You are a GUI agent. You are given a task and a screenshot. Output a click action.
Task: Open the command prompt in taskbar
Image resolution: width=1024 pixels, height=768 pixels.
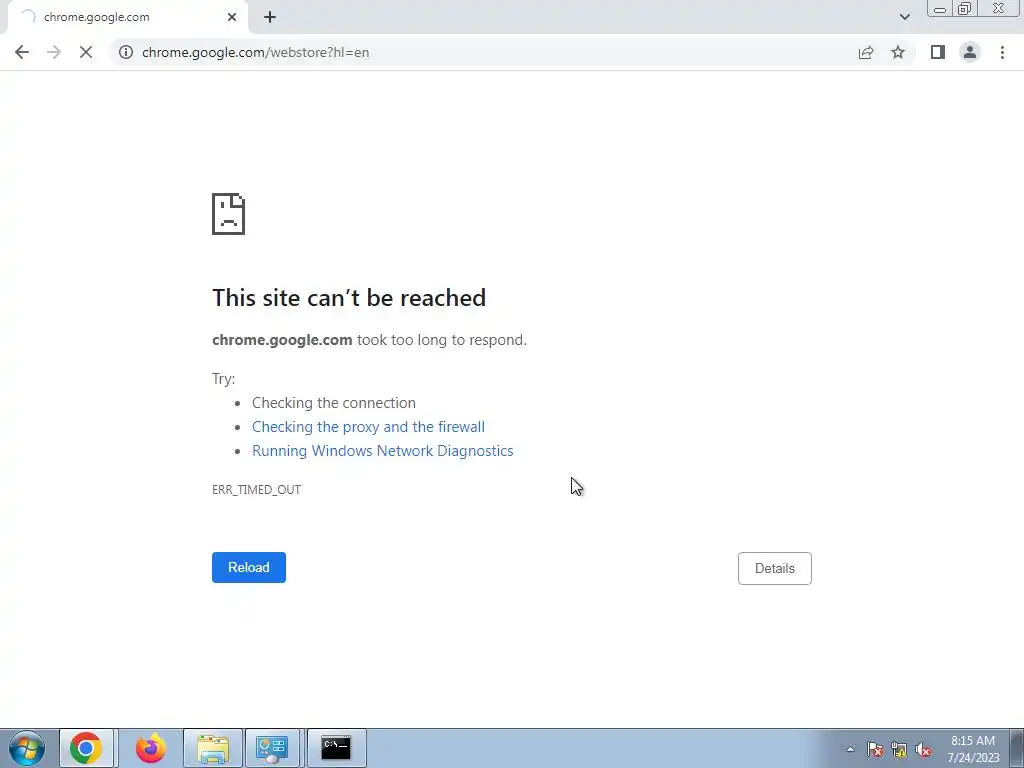tap(336, 748)
